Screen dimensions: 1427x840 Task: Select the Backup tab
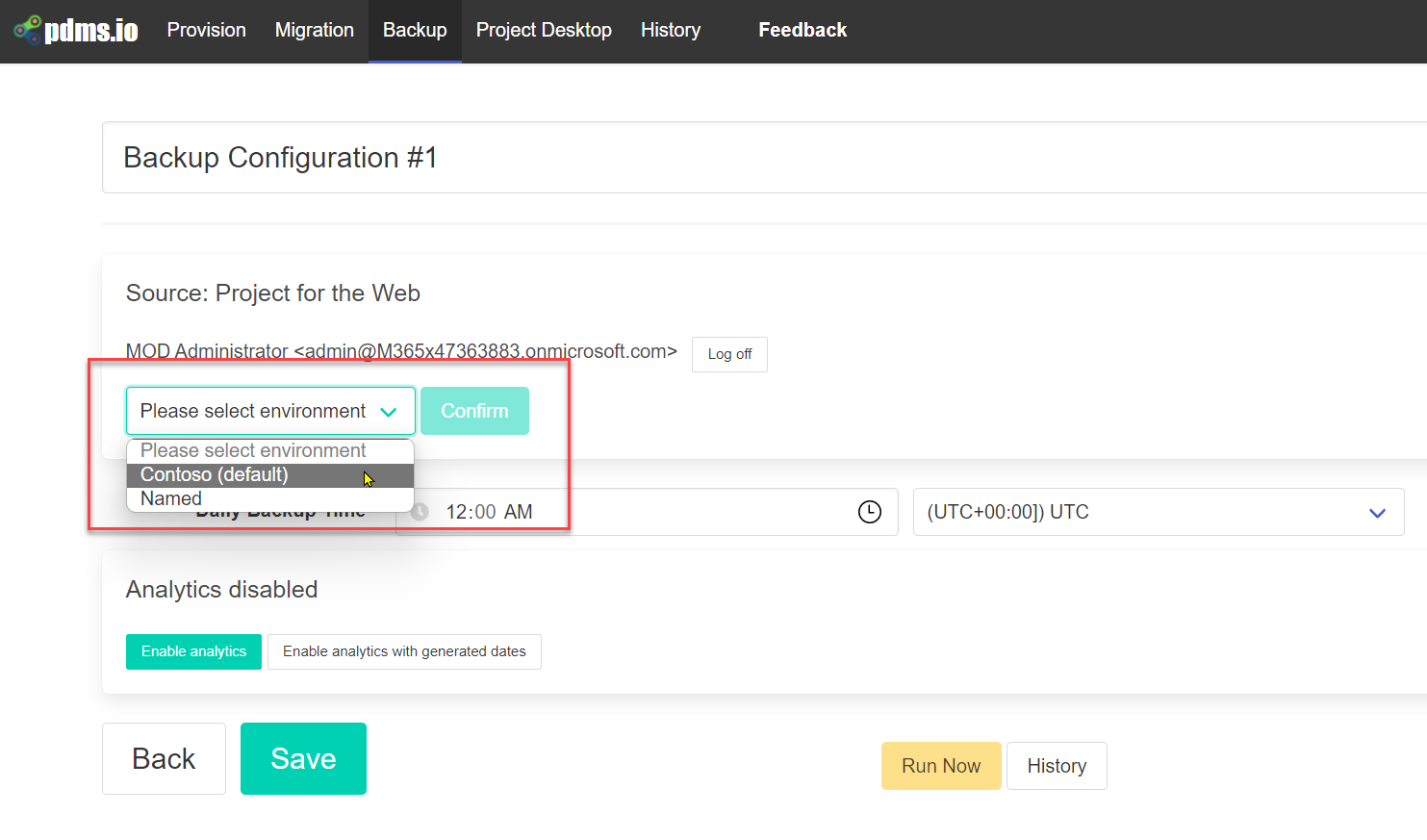pyautogui.click(x=415, y=30)
